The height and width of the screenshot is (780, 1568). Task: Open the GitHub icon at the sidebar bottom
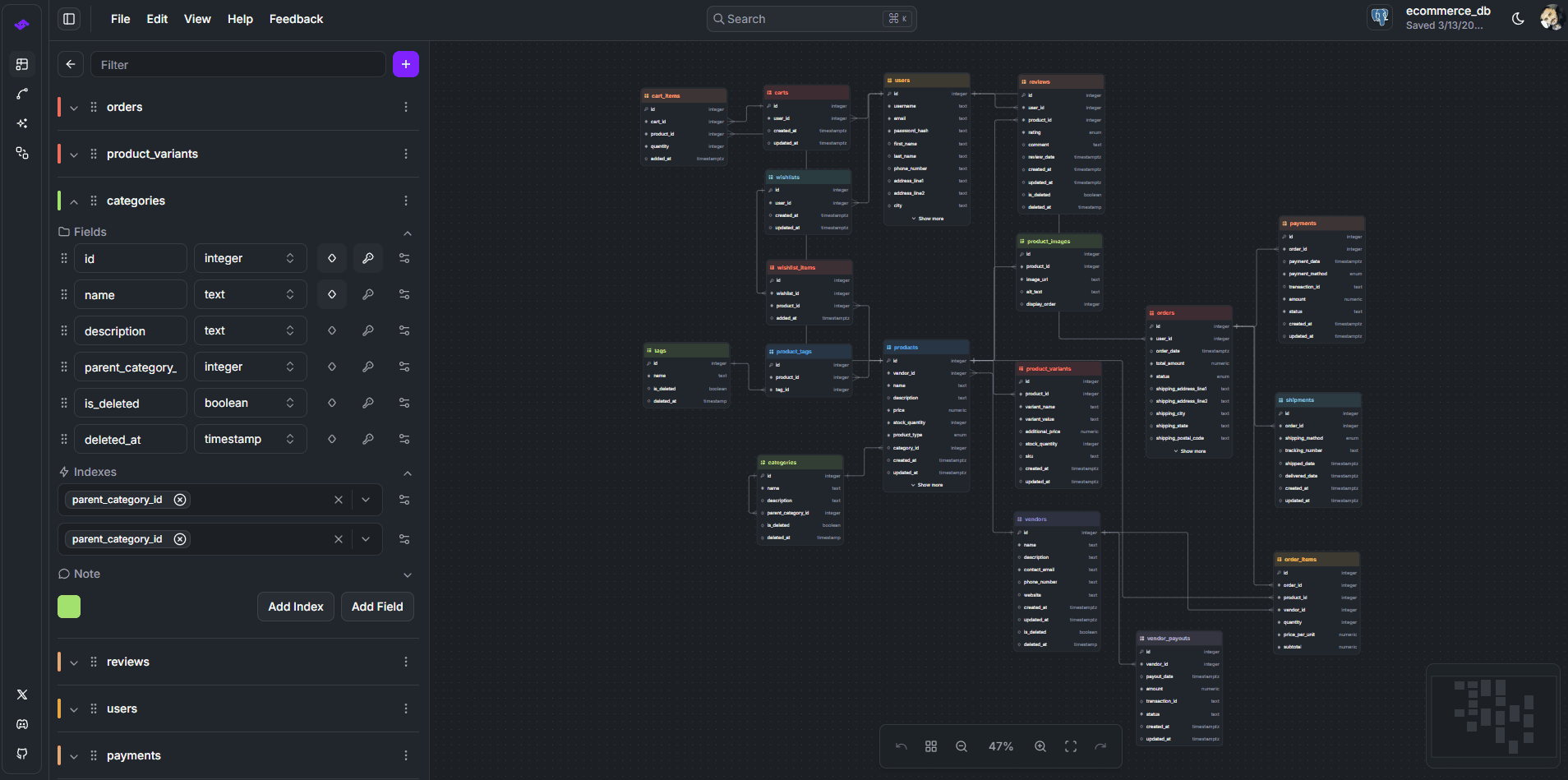tap(22, 754)
